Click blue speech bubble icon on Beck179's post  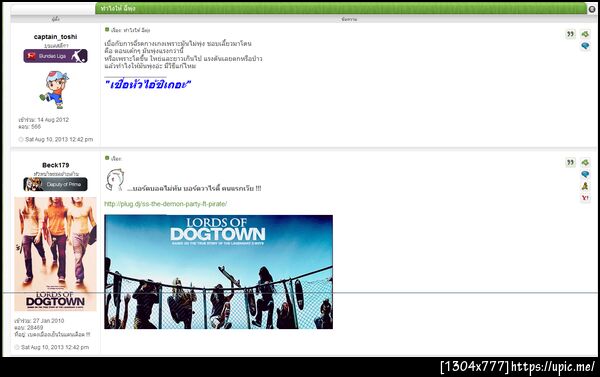[585, 174]
